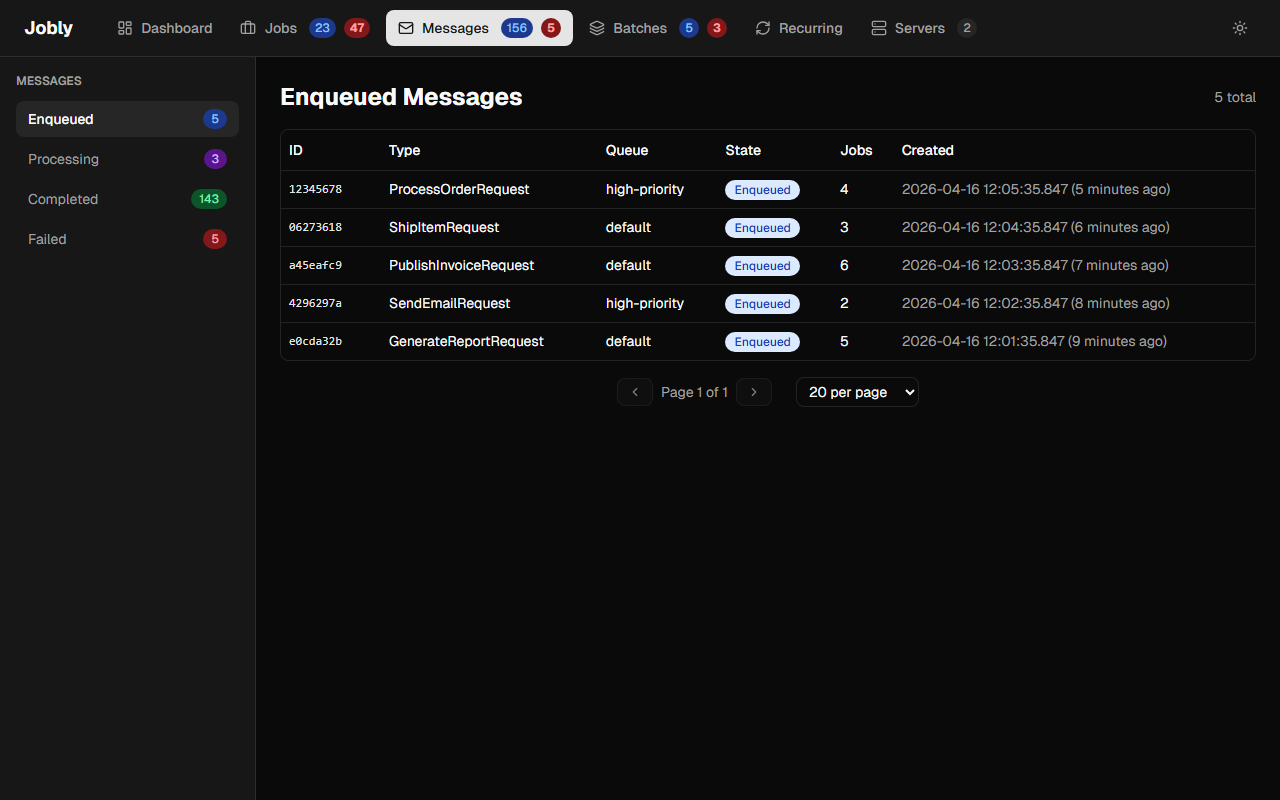1280x800 pixels.
Task: Select the Enqueued sidebar item
Action: tap(61, 119)
